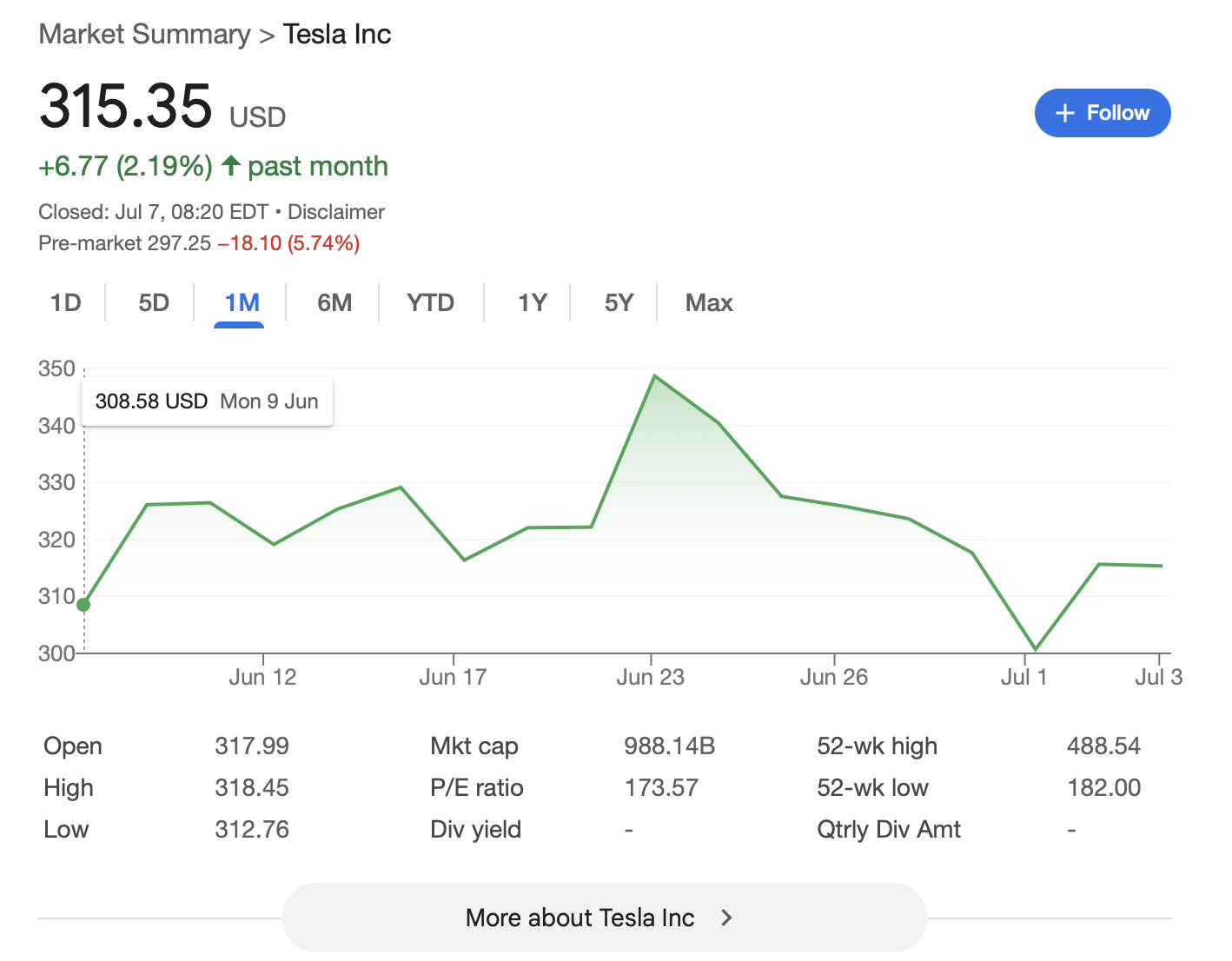
Task: Click the 315.35 price value
Action: (126, 106)
